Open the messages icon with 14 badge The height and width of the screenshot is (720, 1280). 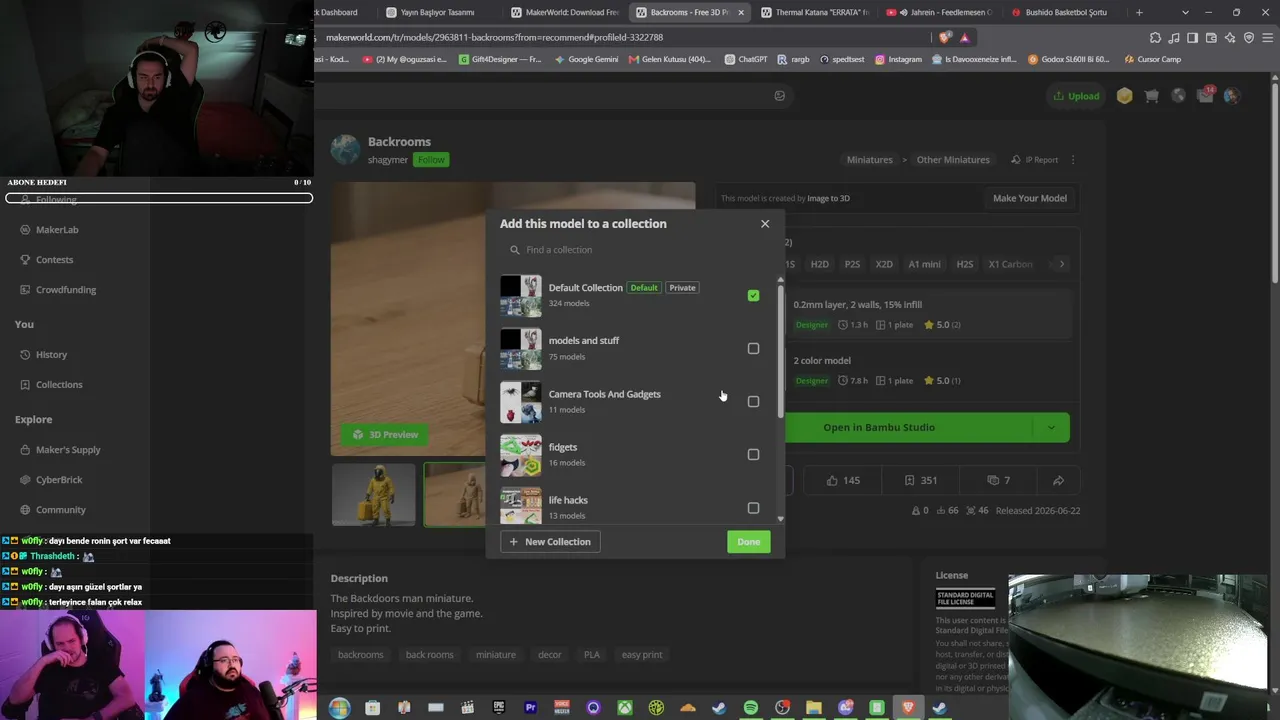click(1206, 95)
